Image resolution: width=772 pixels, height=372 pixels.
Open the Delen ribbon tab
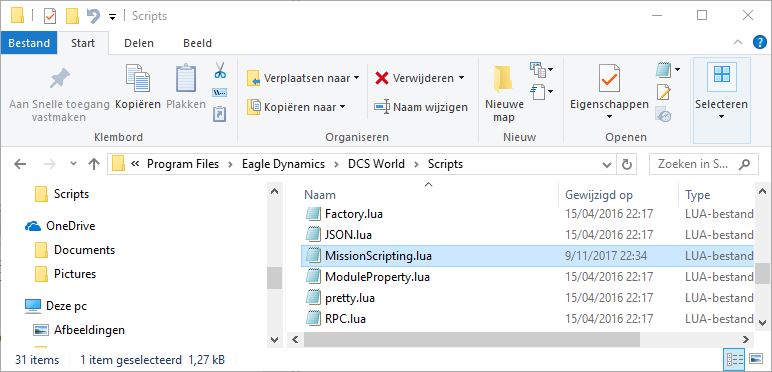pyautogui.click(x=139, y=43)
